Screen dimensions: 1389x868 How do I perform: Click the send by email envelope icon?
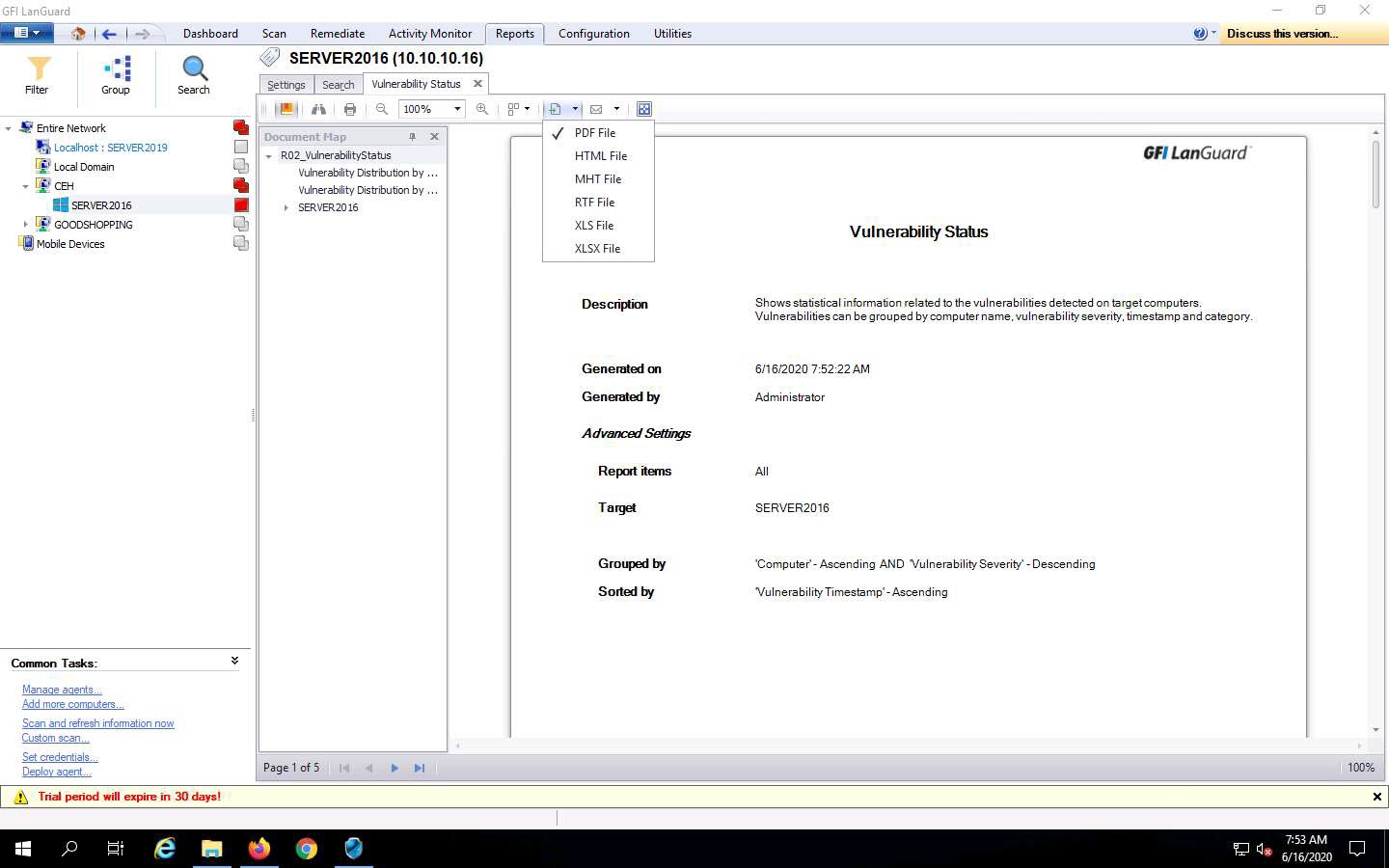(596, 109)
